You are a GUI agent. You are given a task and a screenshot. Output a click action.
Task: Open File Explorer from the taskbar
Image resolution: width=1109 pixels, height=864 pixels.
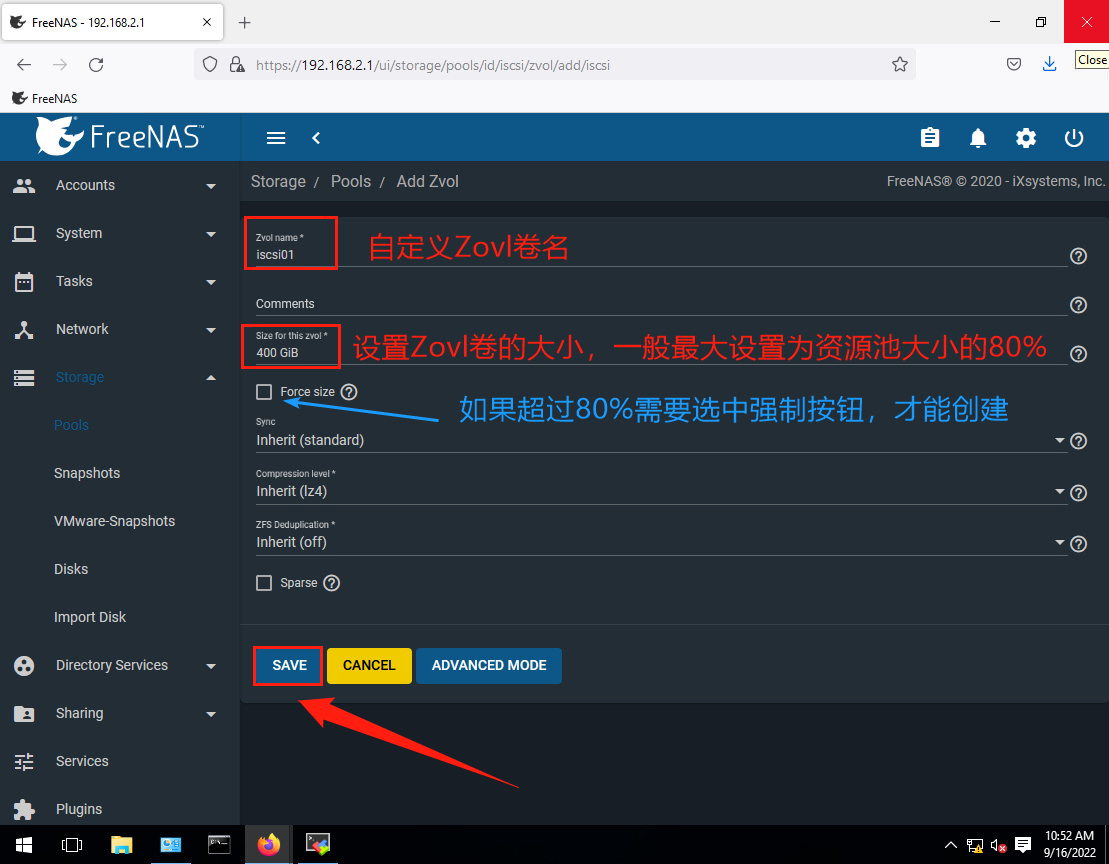click(122, 845)
